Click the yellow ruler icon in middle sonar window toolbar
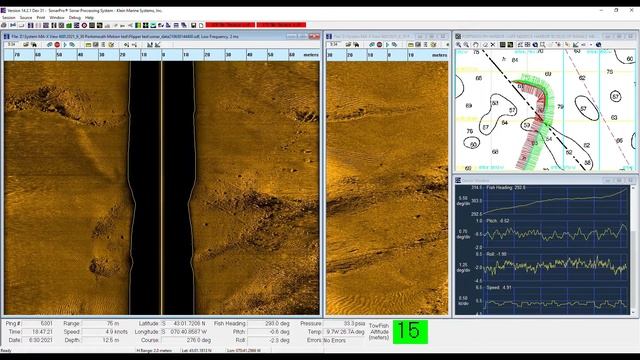Image resolution: width=640 pixels, height=360 pixels. click(411, 44)
